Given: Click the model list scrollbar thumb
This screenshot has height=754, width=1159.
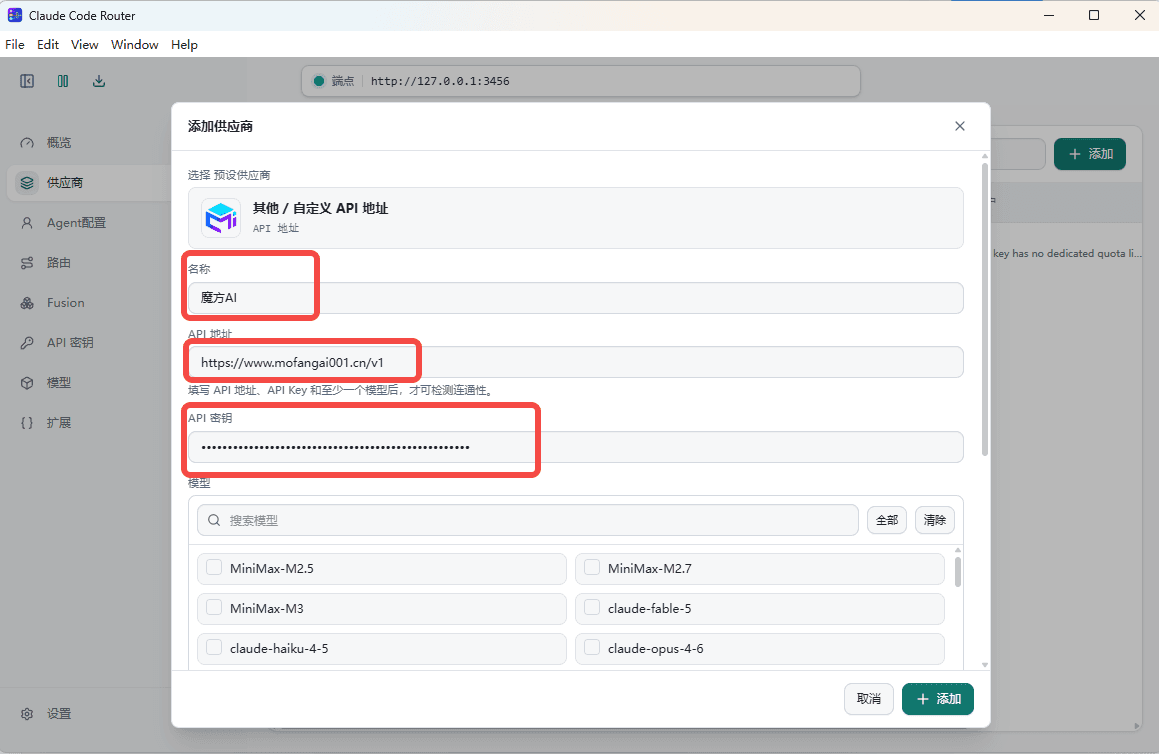Looking at the screenshot, I should pos(958,571).
